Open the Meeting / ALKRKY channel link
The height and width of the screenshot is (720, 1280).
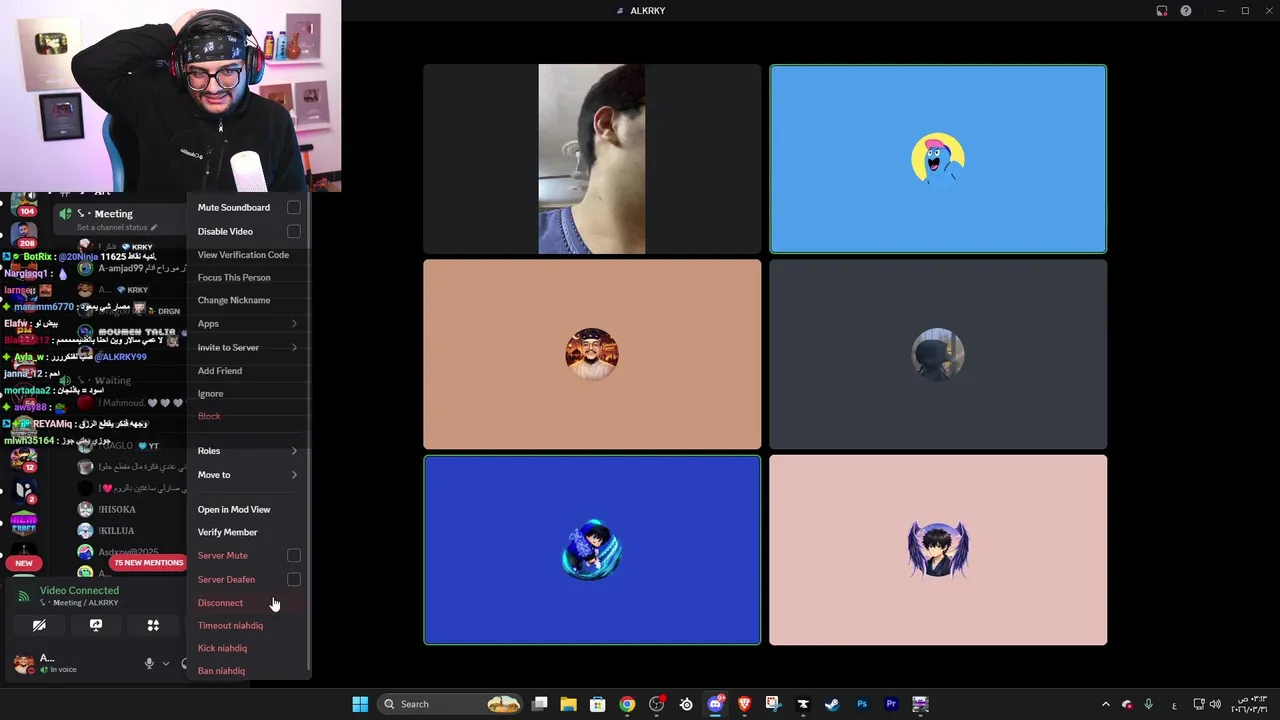[x=79, y=603]
